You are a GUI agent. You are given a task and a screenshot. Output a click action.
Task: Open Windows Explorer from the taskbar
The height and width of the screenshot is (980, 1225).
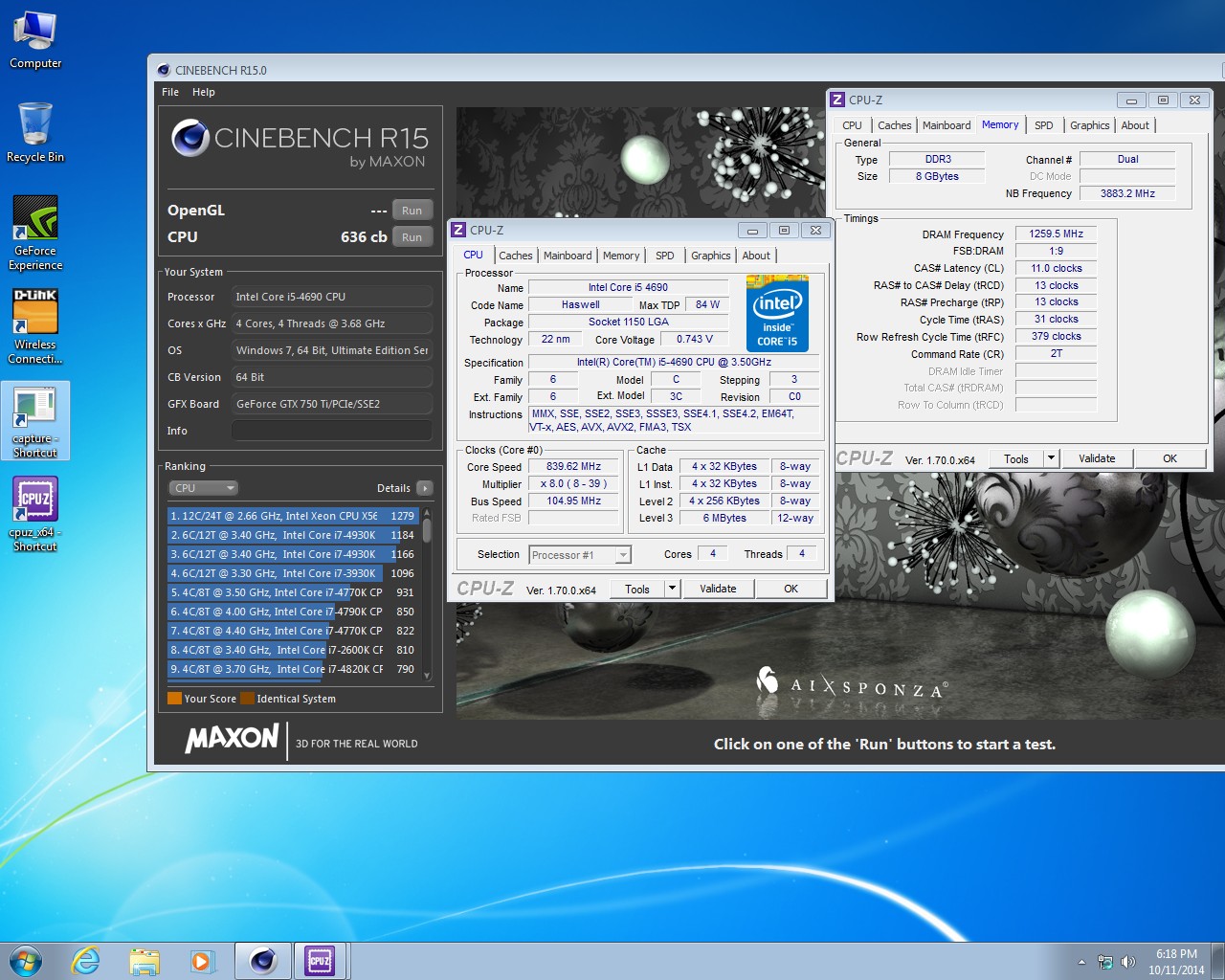(145, 961)
